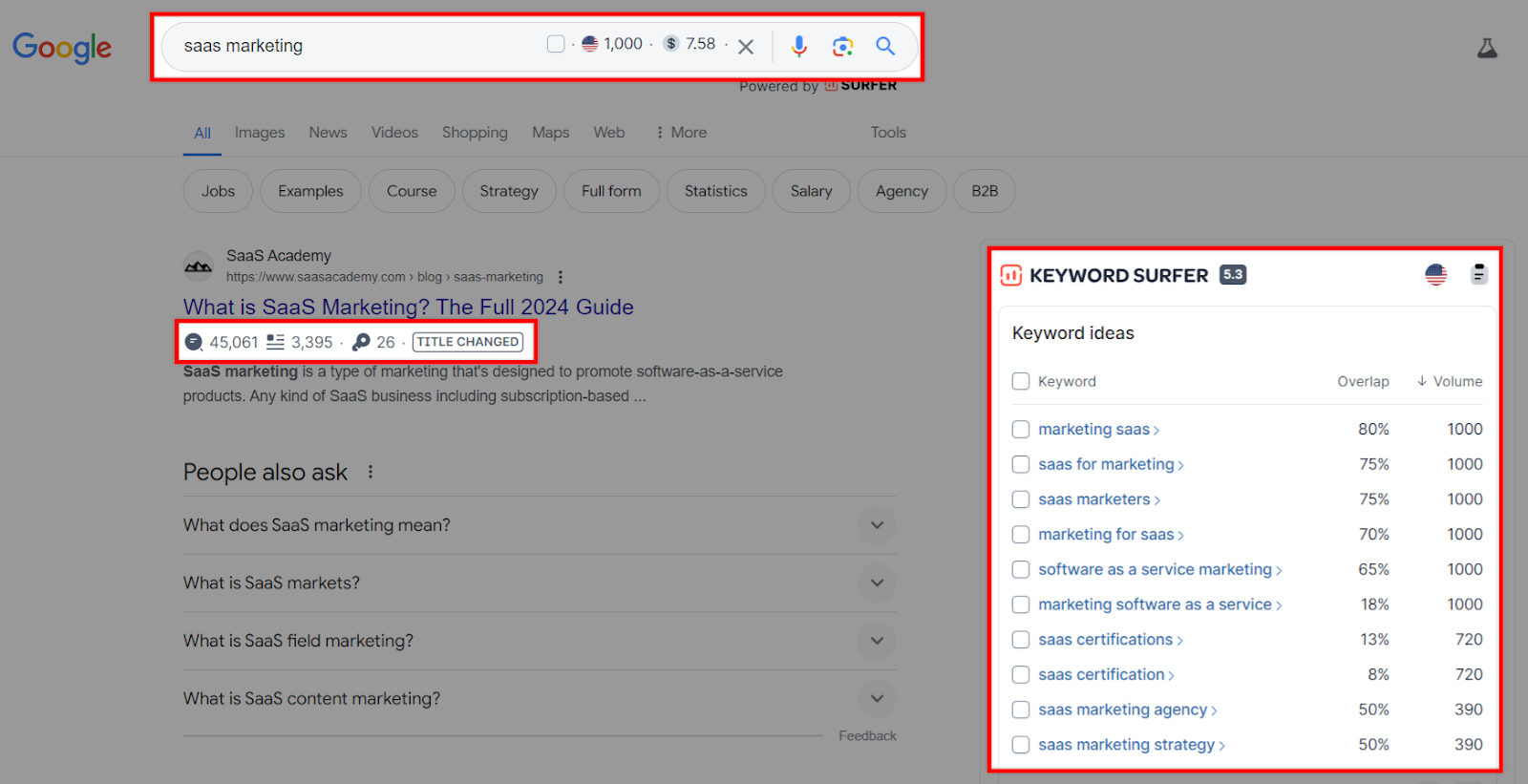
Task: Switch to the Images tab
Action: [260, 133]
